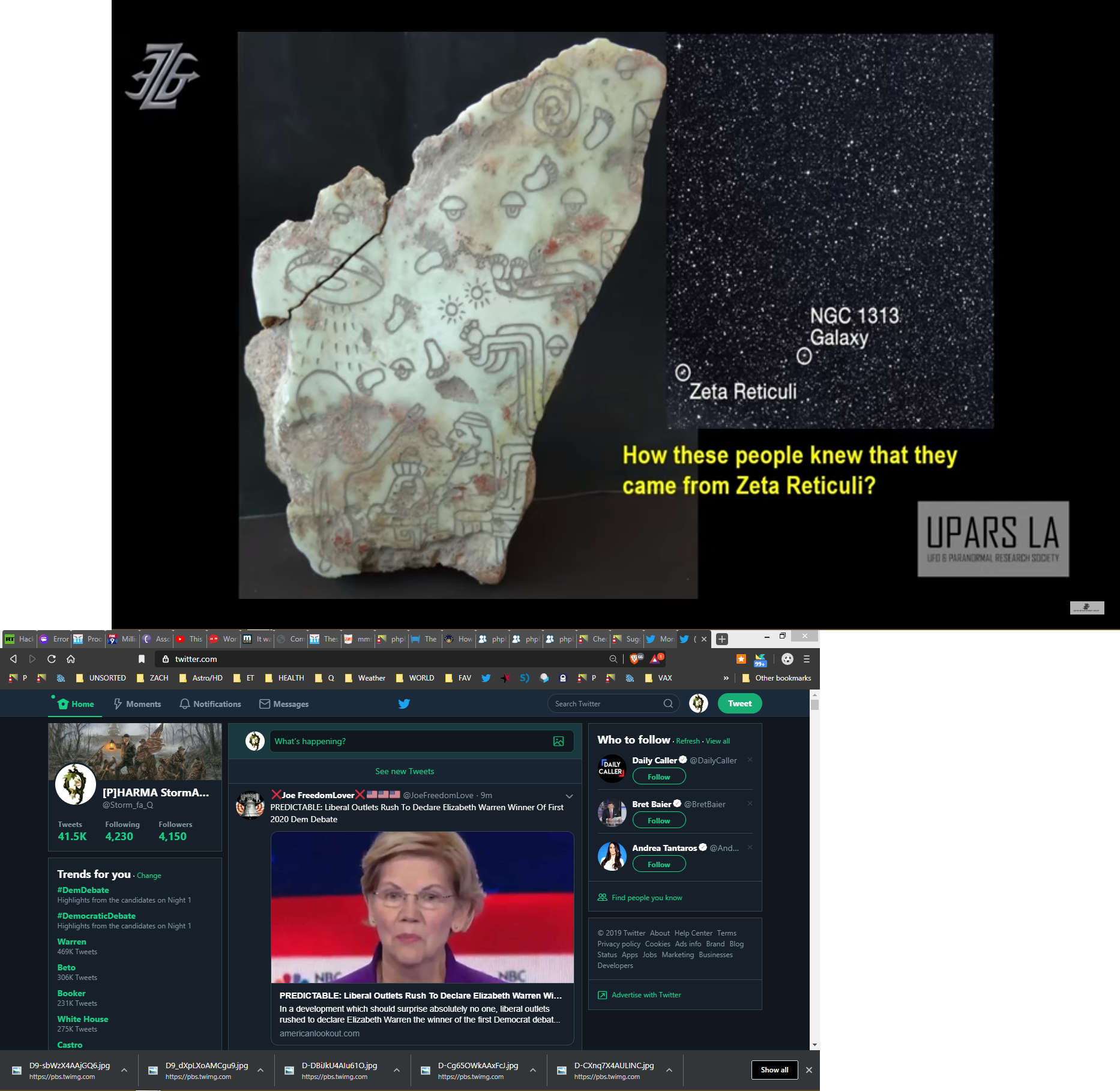Reload the page with the refresh icon

[x=52, y=659]
